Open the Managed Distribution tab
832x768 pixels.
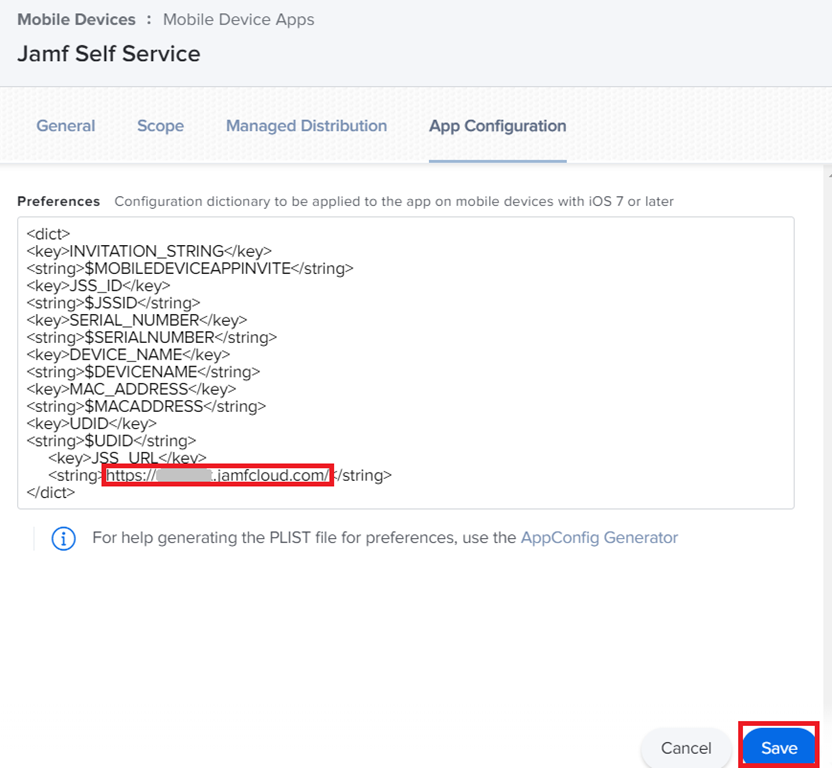point(306,126)
